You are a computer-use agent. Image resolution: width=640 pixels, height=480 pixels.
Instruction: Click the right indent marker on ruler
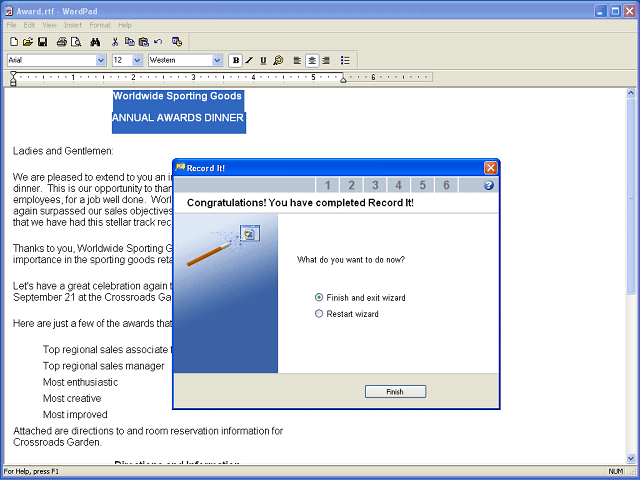pos(343,79)
